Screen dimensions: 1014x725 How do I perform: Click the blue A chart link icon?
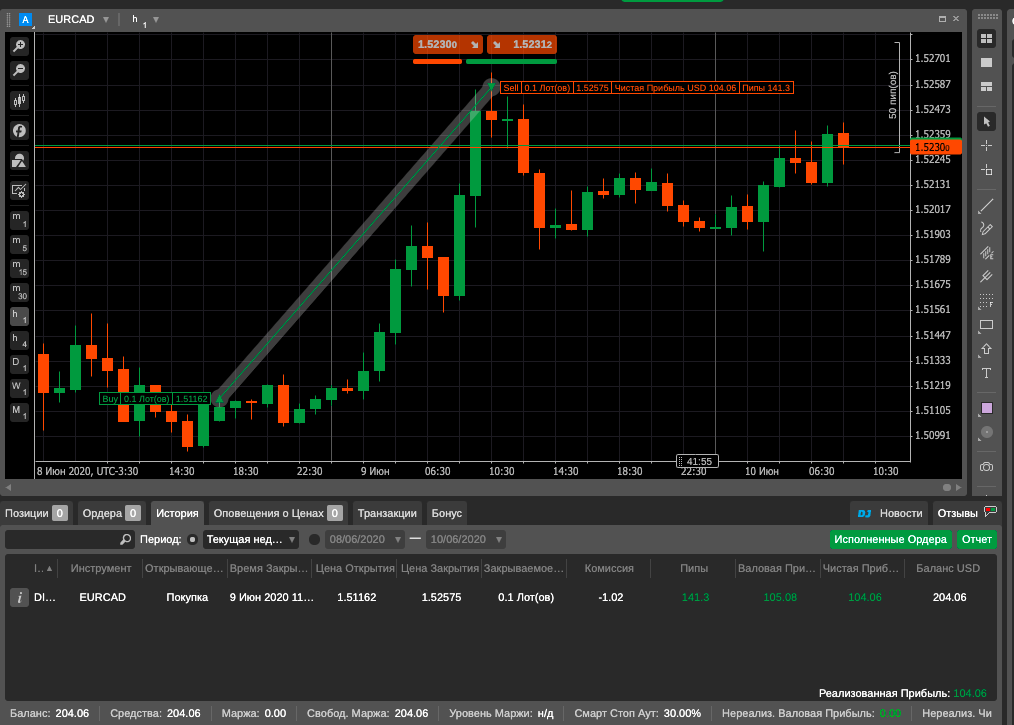tap(25, 19)
